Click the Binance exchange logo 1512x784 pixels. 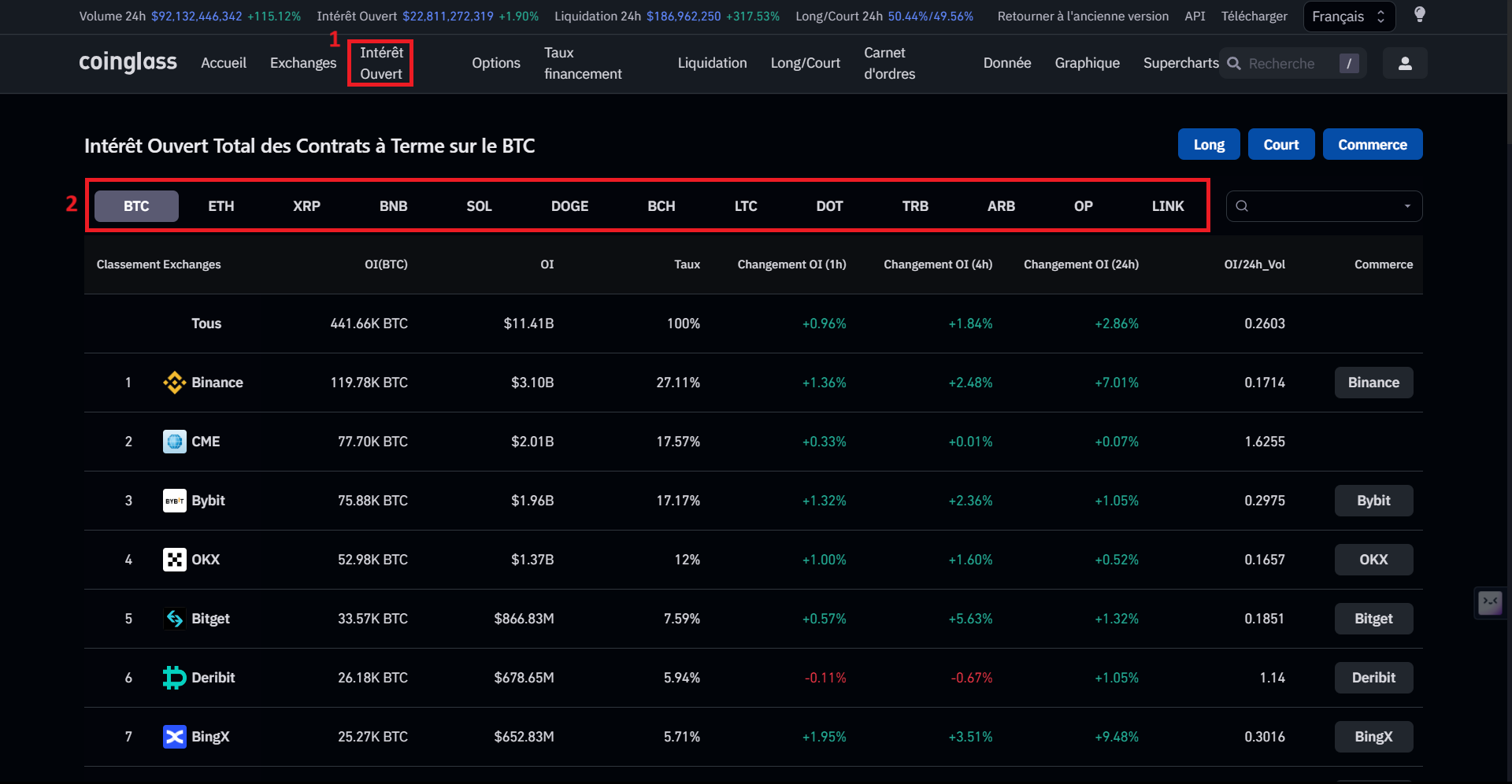[x=175, y=383]
